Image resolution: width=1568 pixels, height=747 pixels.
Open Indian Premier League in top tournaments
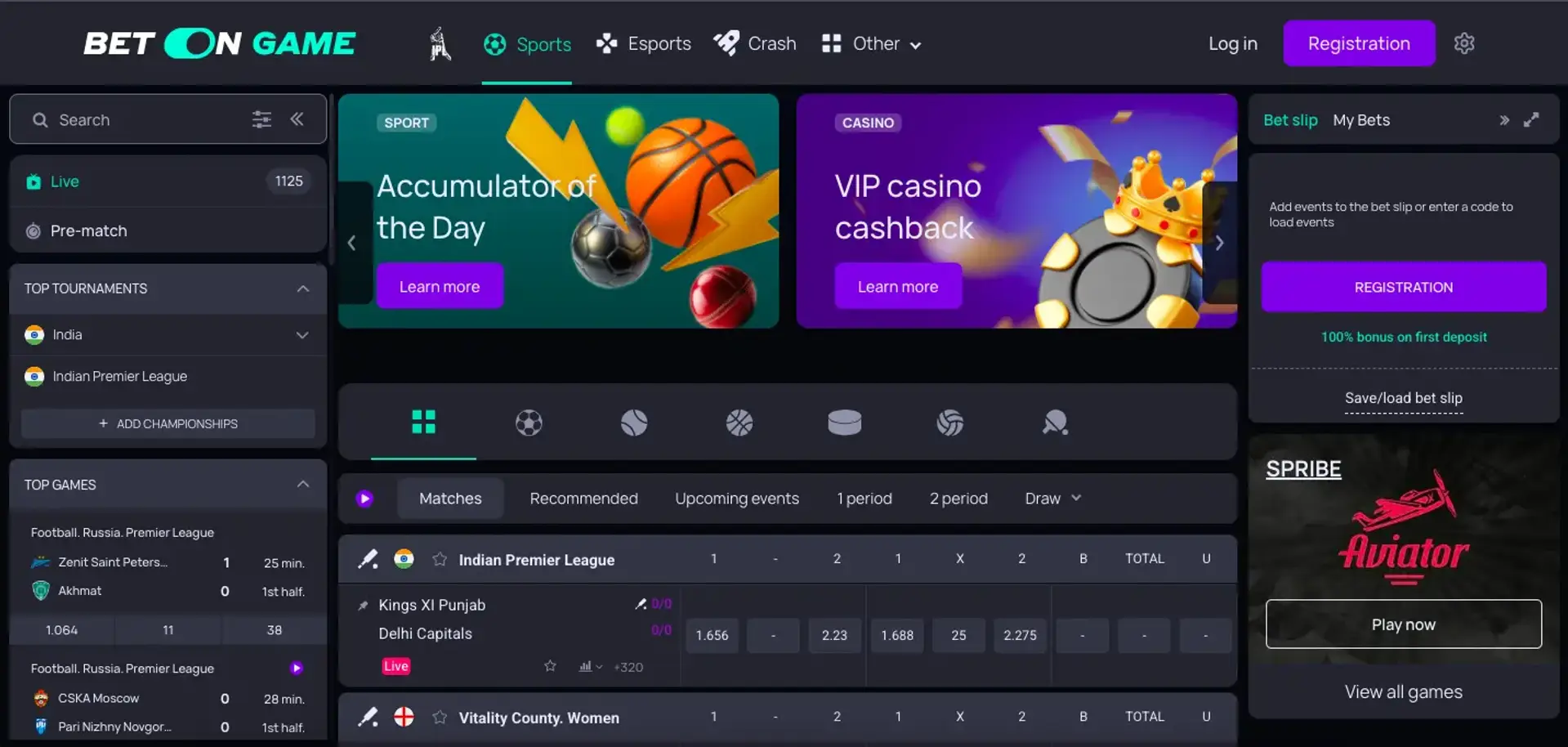(x=168, y=376)
